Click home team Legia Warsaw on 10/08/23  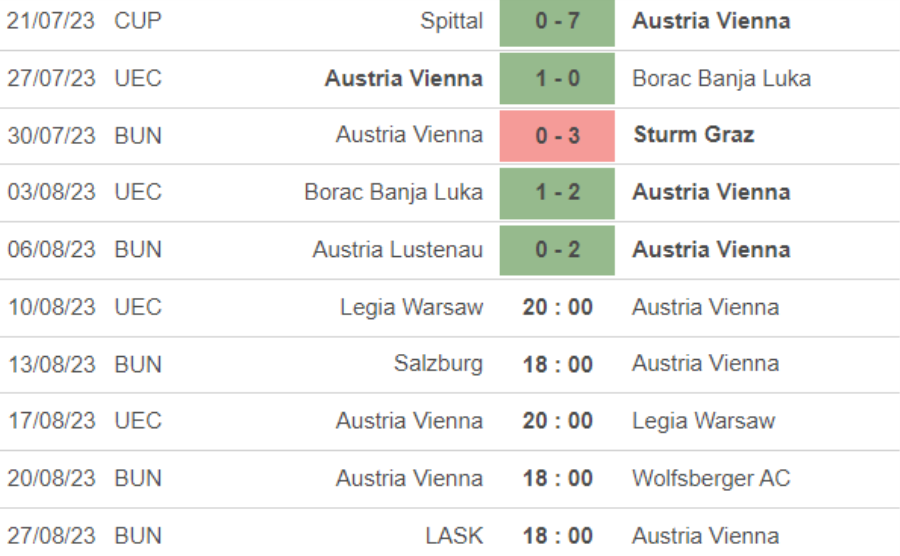411,307
